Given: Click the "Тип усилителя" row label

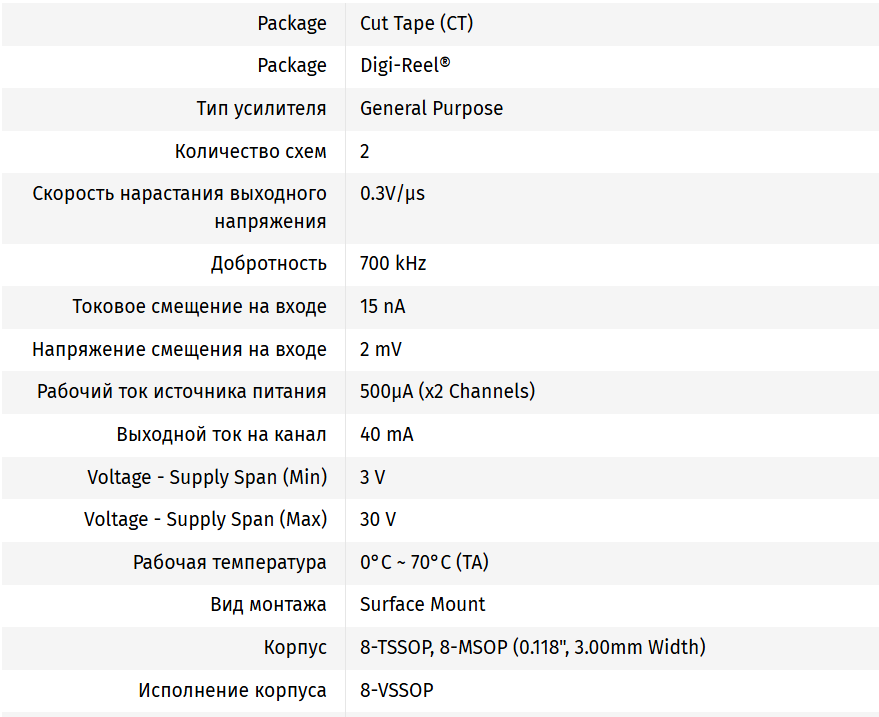Looking at the screenshot, I should pos(261,108).
